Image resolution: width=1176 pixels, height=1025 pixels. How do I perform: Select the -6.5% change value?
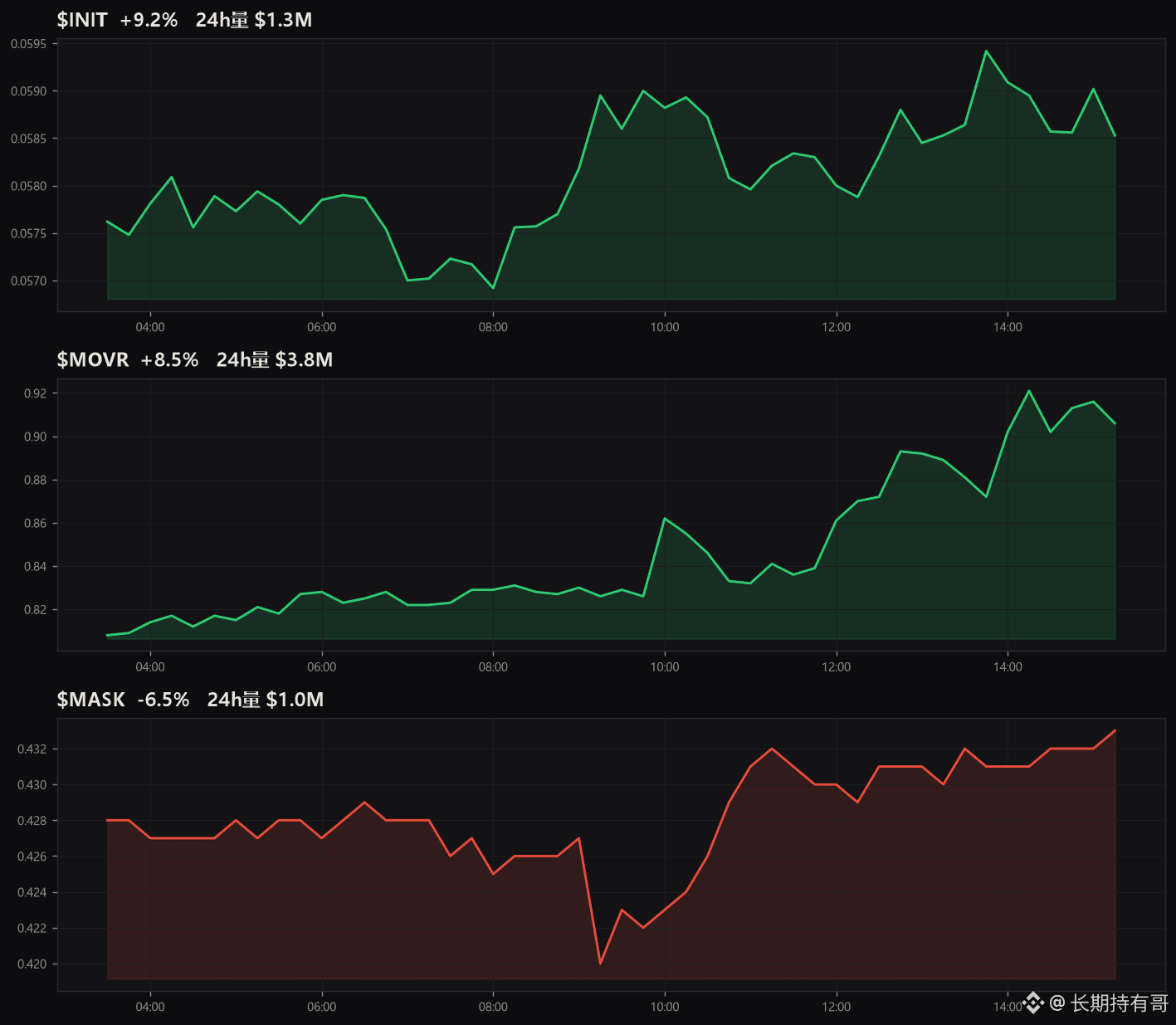point(163,700)
